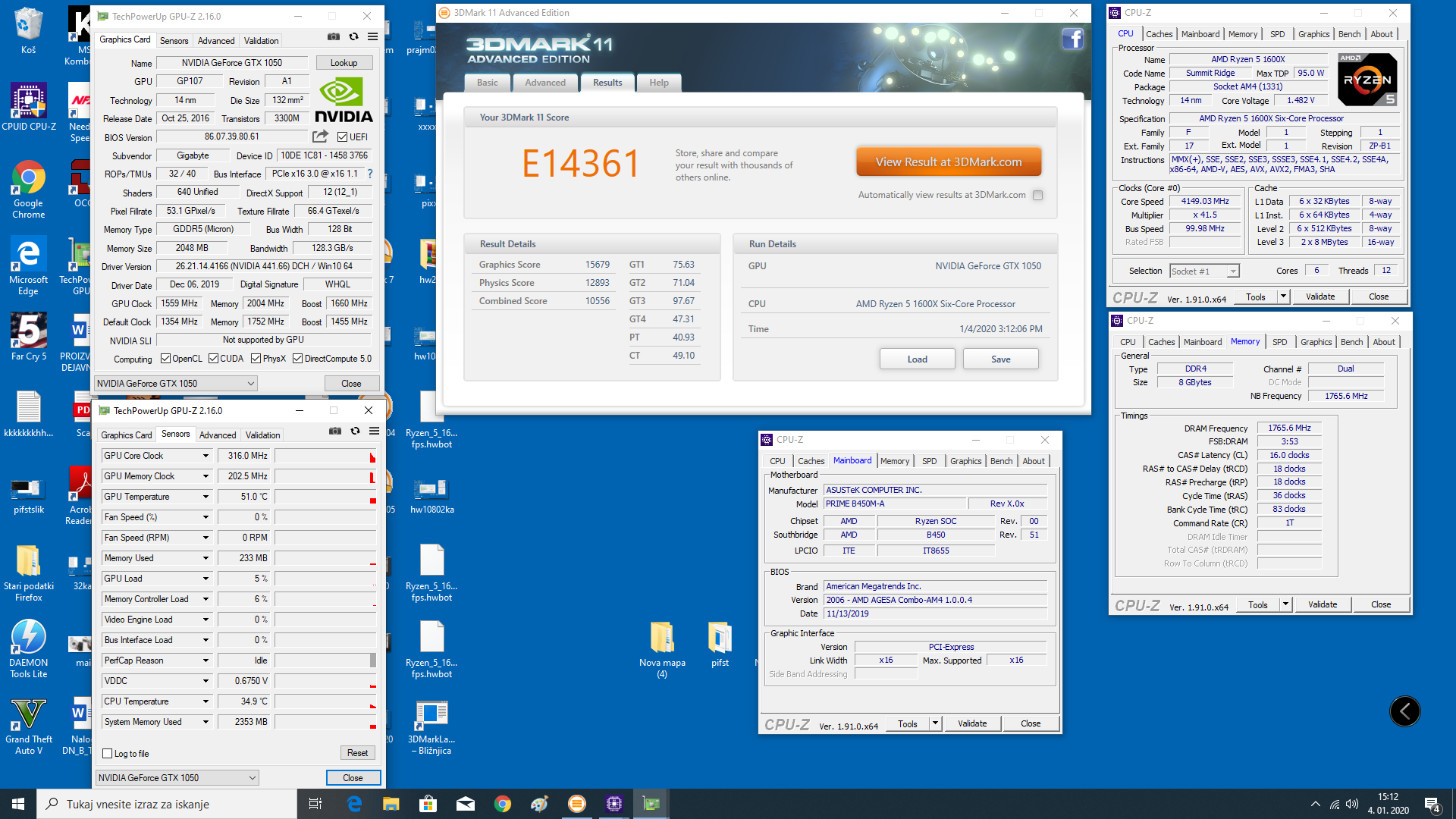Open the Recycle Bin (Koš) desktop icon

[28, 30]
